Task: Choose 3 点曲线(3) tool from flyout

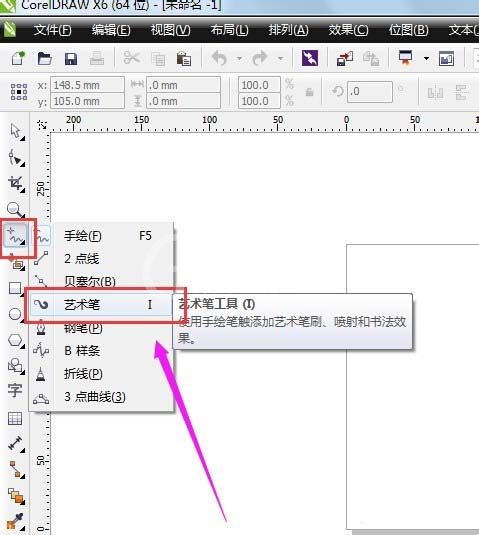Action: [102, 397]
